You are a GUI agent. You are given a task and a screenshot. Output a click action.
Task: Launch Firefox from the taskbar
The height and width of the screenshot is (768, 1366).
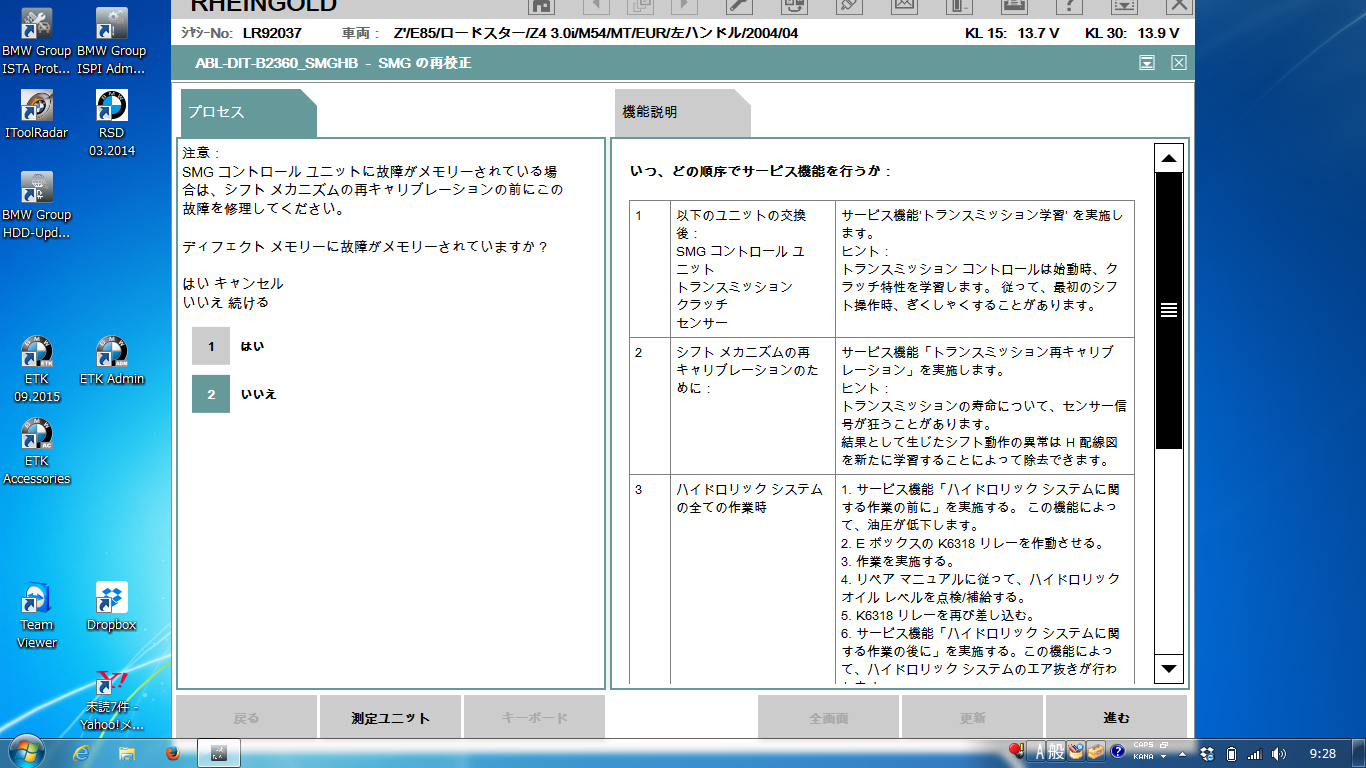pyautogui.click(x=172, y=752)
